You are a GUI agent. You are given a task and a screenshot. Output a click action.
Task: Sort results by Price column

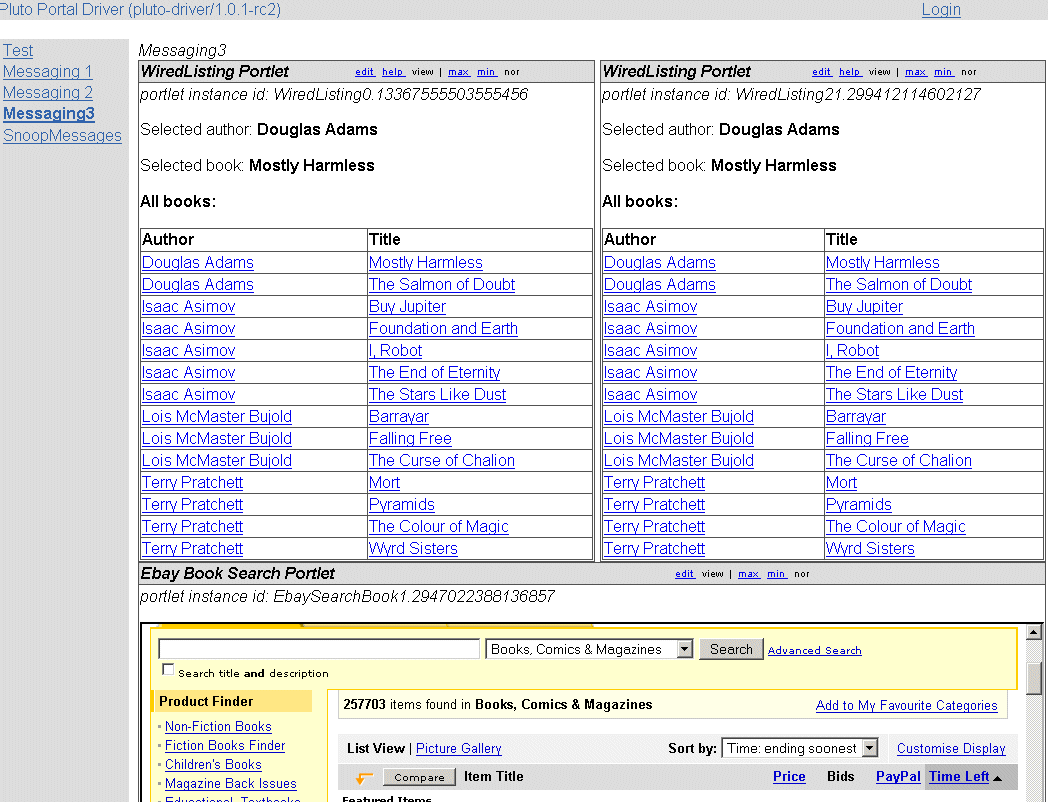(x=789, y=777)
